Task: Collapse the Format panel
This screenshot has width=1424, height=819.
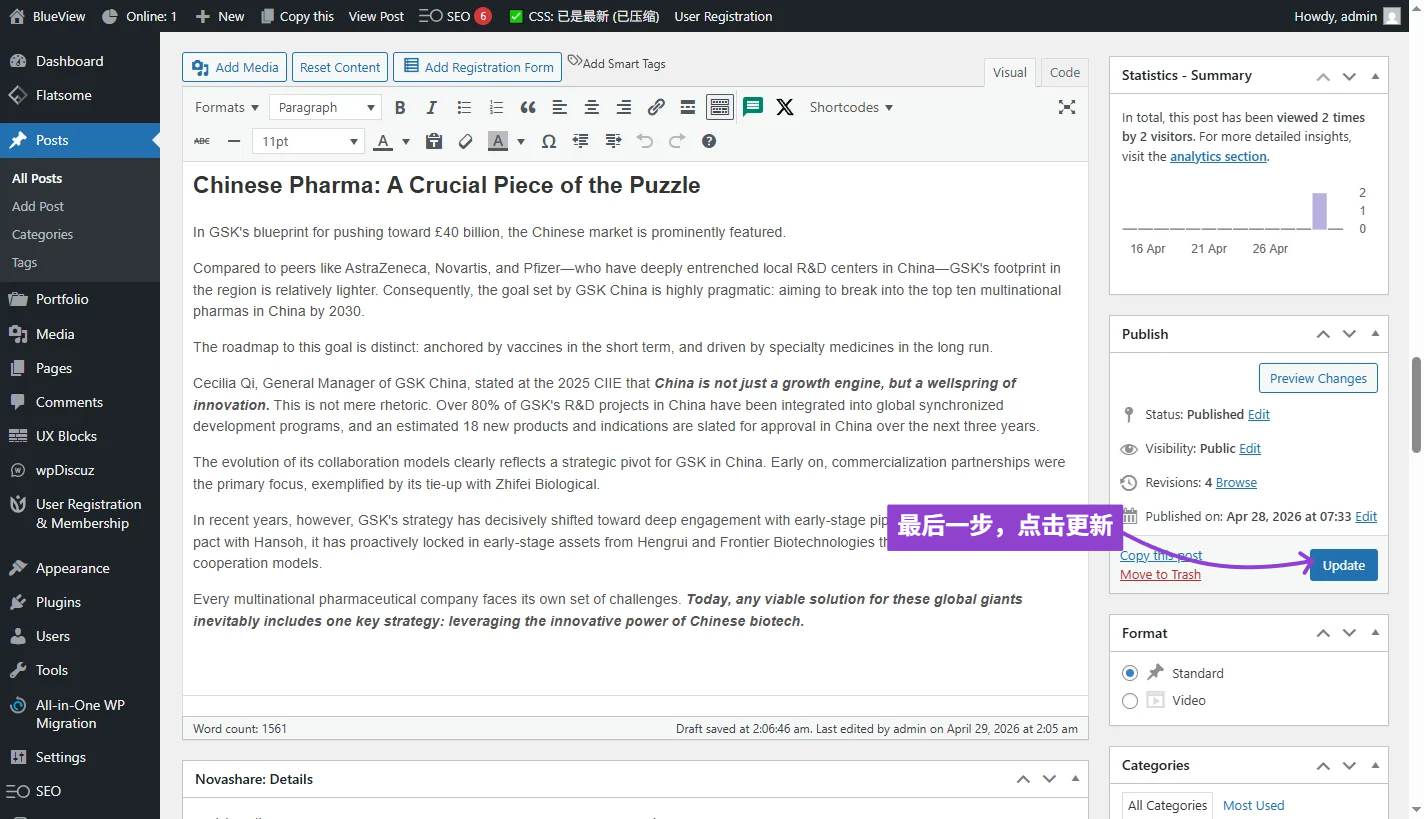Action: 1375,633
